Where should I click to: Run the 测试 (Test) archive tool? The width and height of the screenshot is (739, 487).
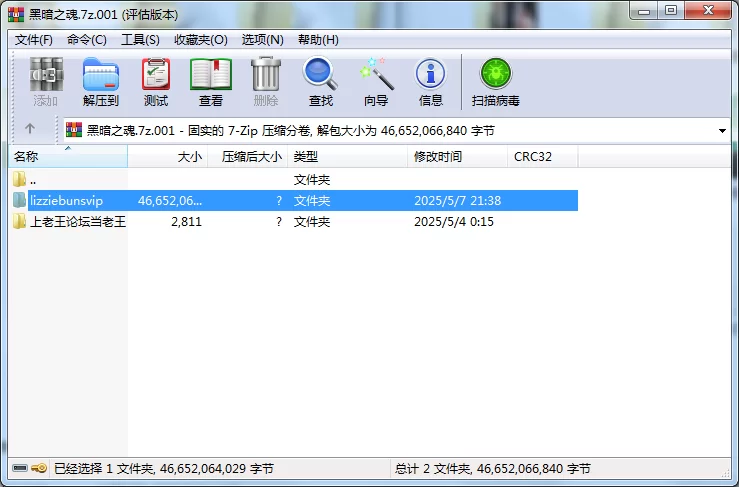156,82
